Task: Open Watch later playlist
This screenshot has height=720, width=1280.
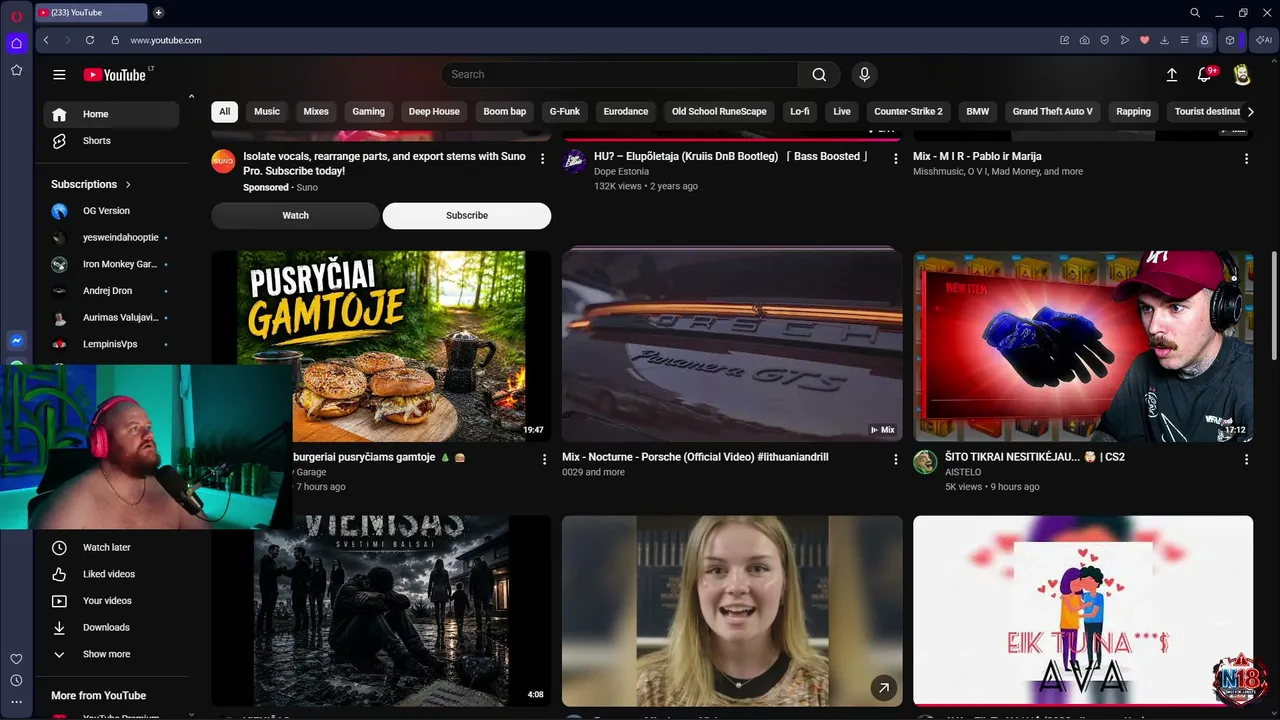Action: pyautogui.click(x=112, y=548)
